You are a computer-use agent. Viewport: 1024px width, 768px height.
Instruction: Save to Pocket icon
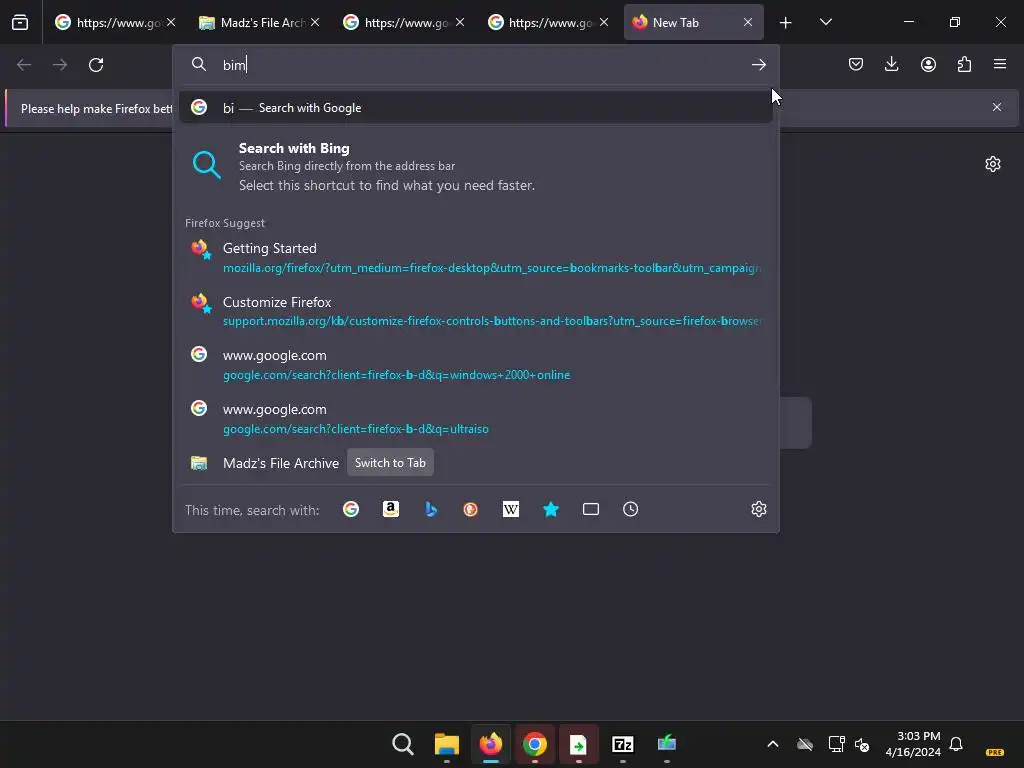pyautogui.click(x=856, y=64)
